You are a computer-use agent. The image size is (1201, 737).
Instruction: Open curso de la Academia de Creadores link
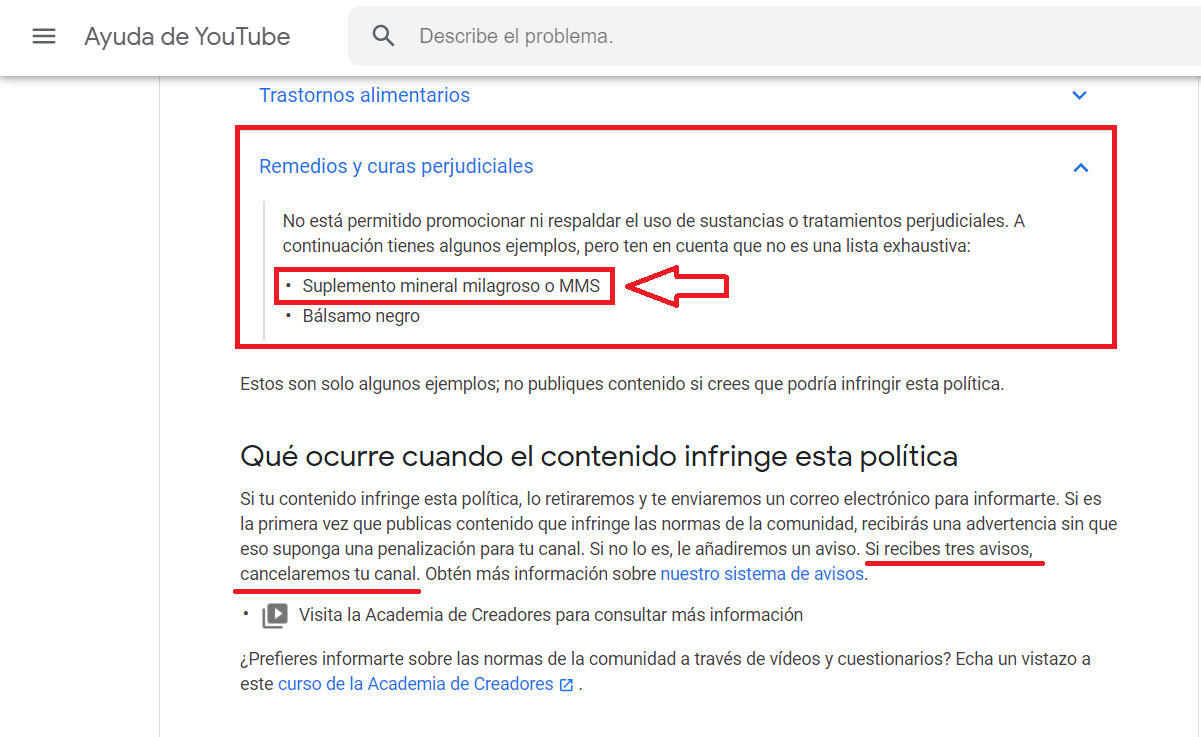415,684
